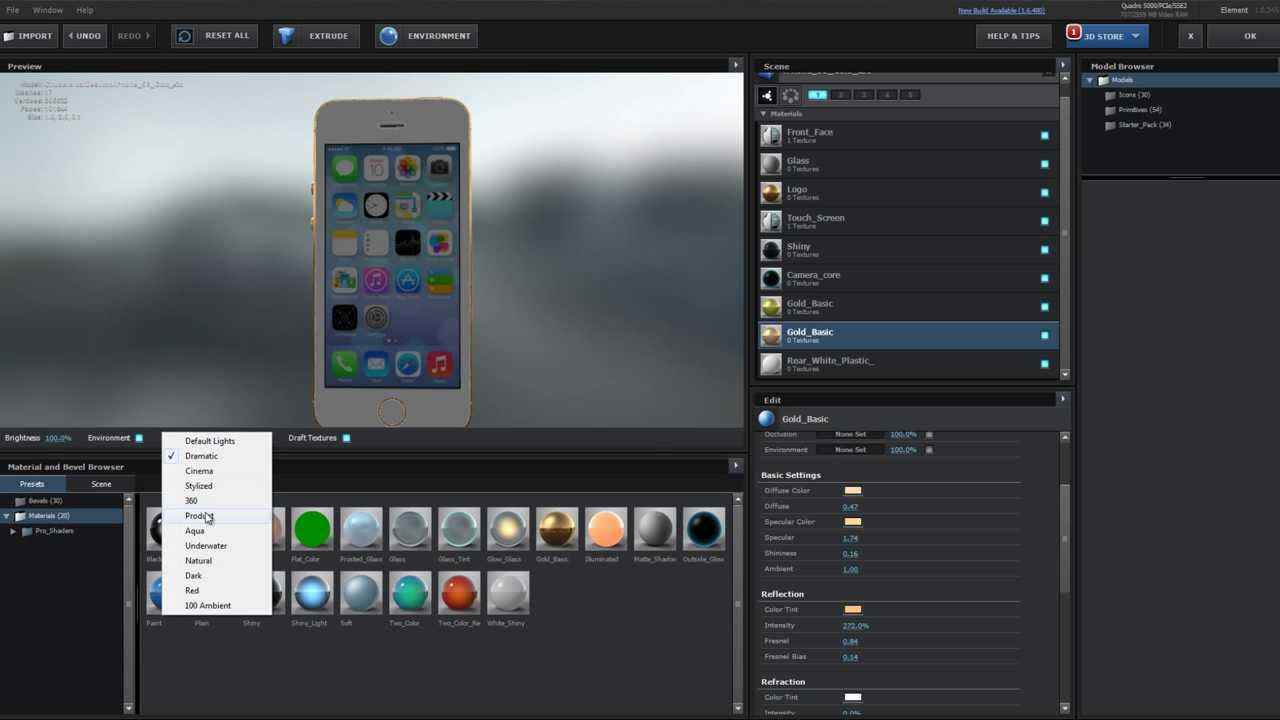
Task: Open the Environment globe icon
Action: coord(389,36)
